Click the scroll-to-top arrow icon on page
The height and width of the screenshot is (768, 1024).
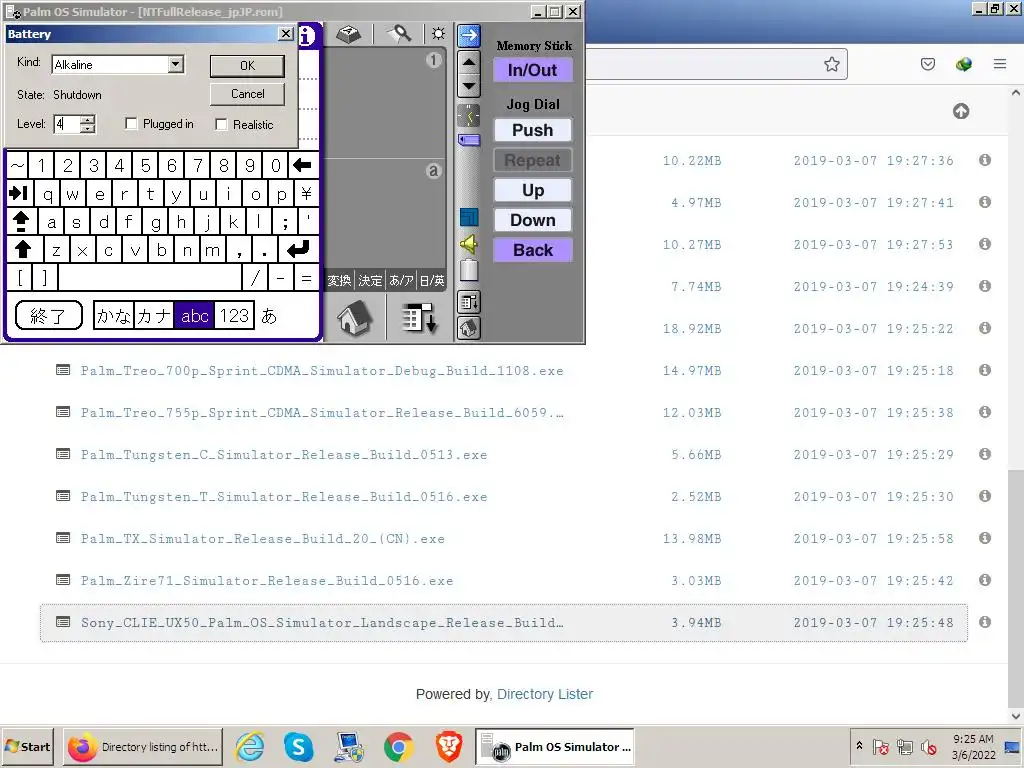click(961, 111)
